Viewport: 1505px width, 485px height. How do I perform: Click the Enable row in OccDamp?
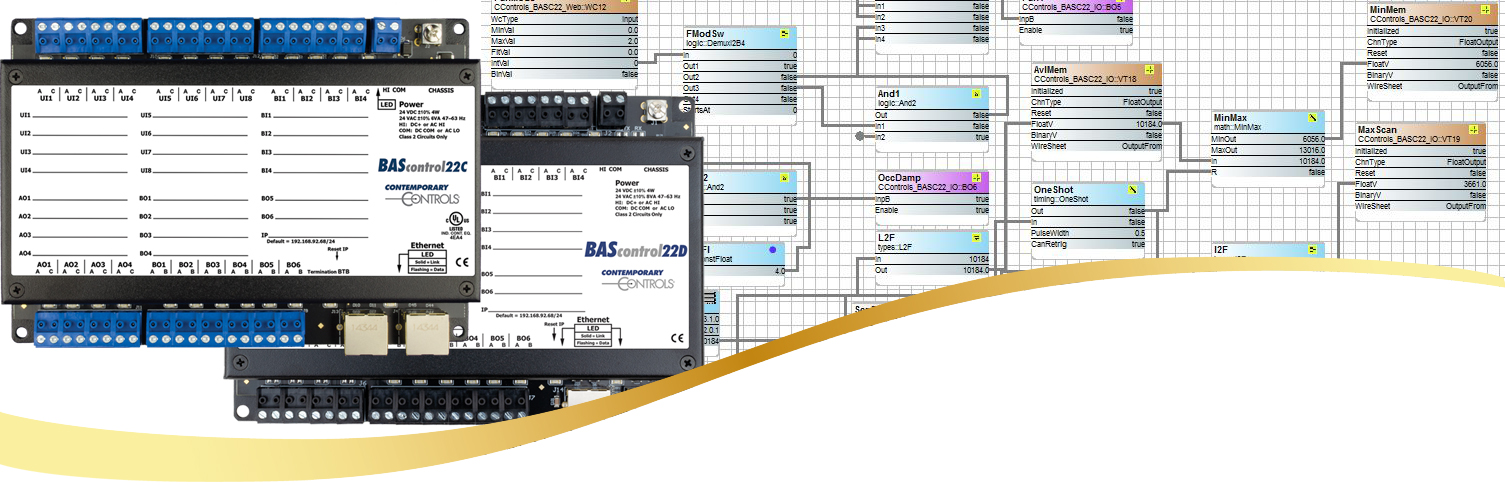point(932,210)
